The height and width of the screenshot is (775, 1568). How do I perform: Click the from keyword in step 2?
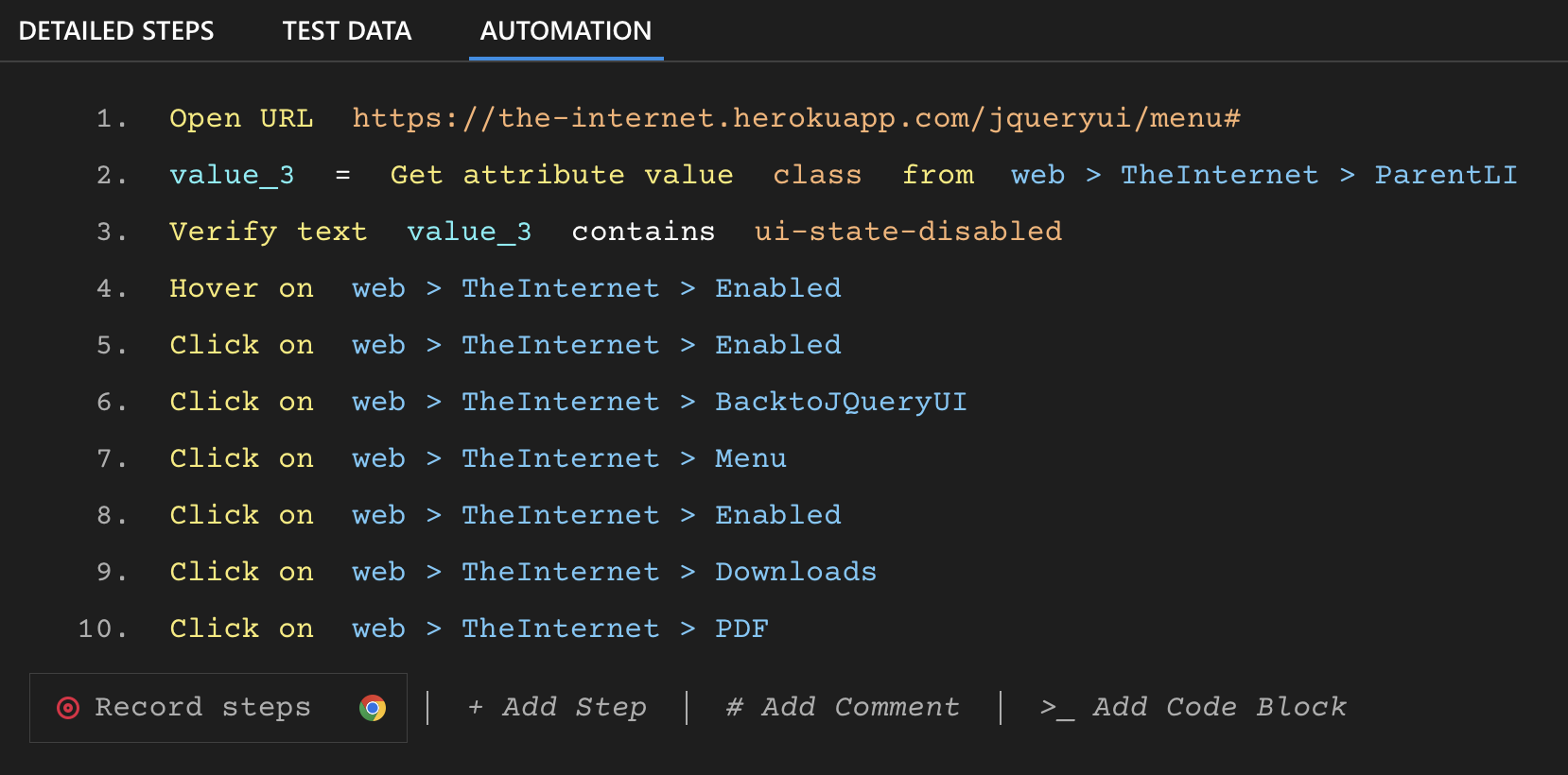click(937, 175)
